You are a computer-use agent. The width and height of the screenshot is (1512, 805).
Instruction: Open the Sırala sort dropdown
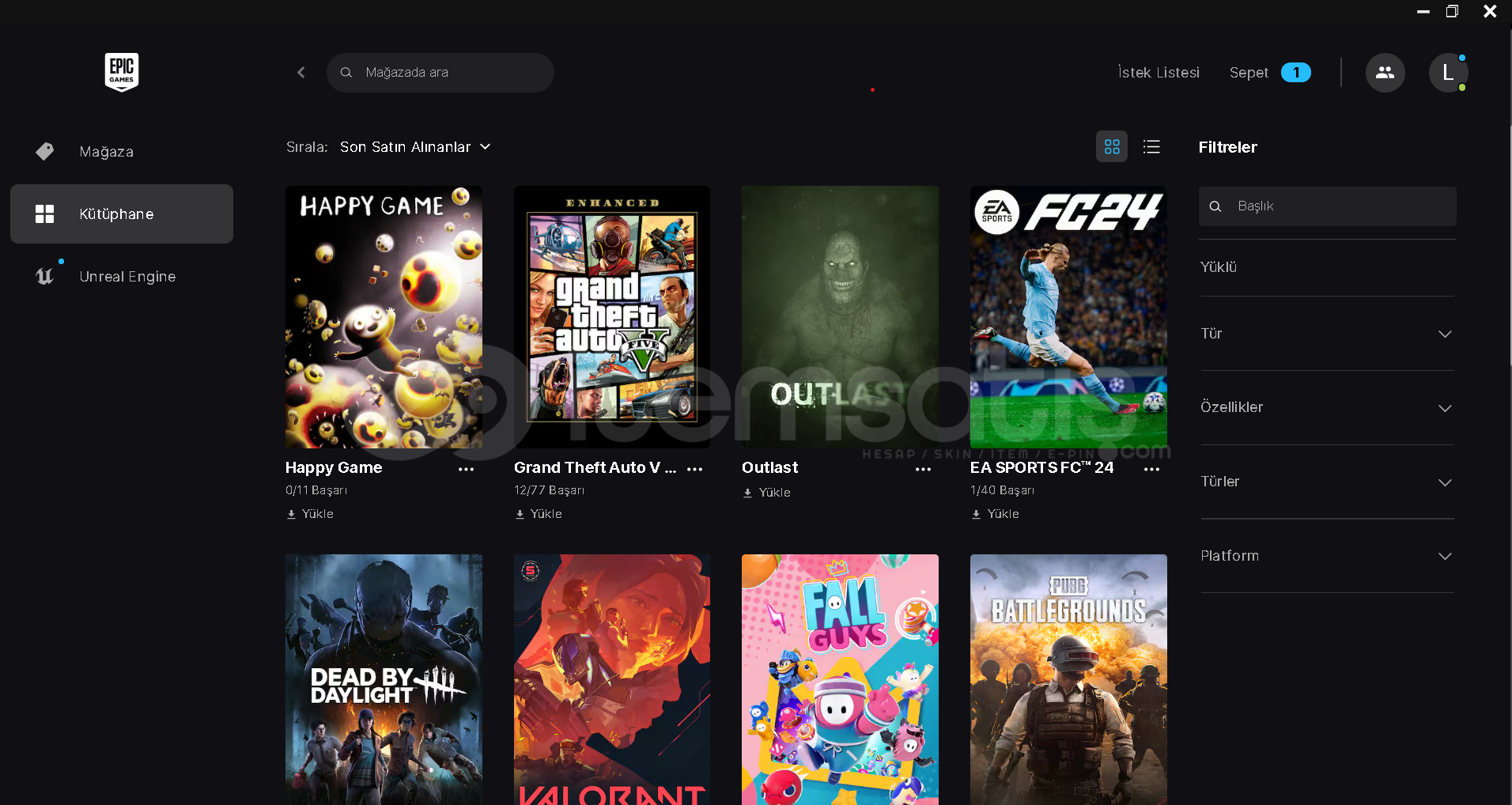[415, 147]
